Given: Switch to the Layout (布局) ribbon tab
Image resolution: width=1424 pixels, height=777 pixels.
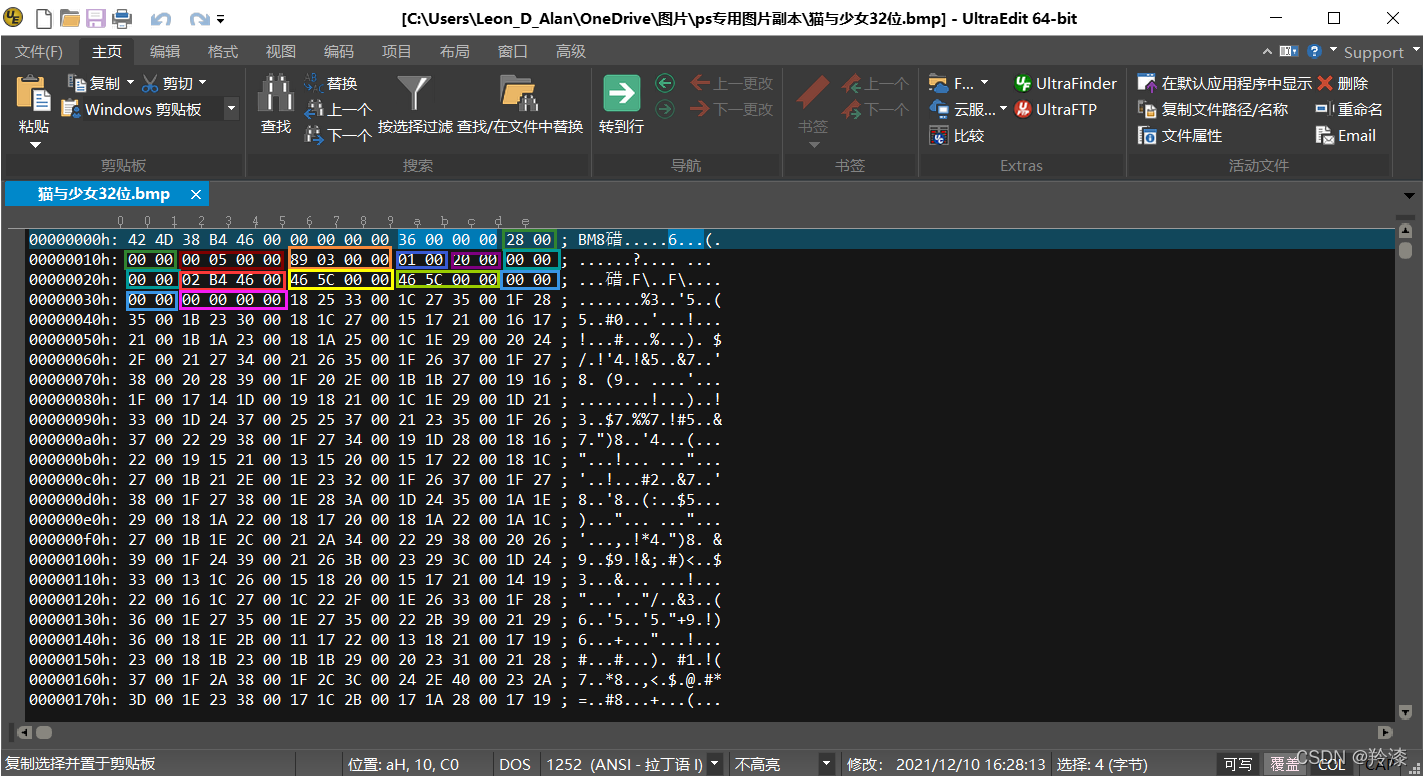Looking at the screenshot, I should click(455, 51).
